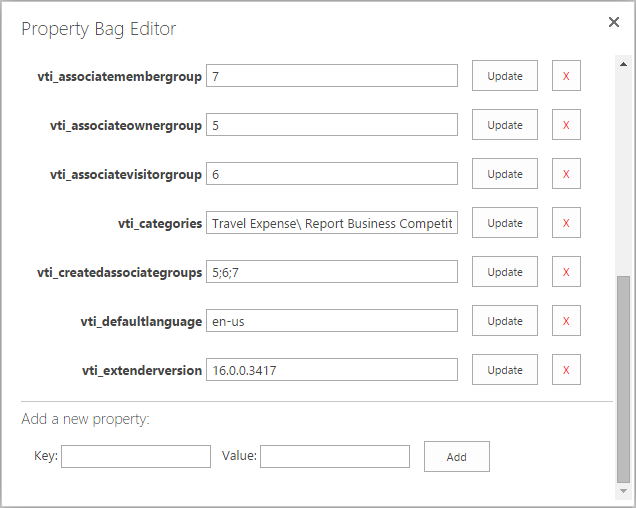Image resolution: width=636 pixels, height=508 pixels.
Task: Close the Property Bag Editor dialog
Action: 614,22
